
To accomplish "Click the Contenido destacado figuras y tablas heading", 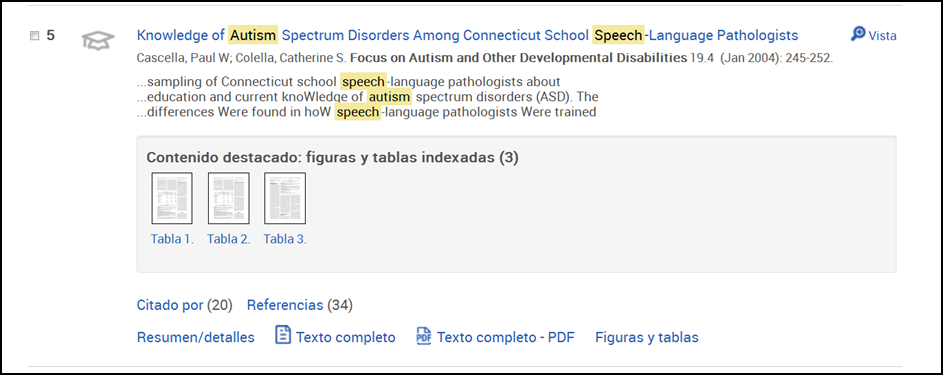I will pos(333,157).
